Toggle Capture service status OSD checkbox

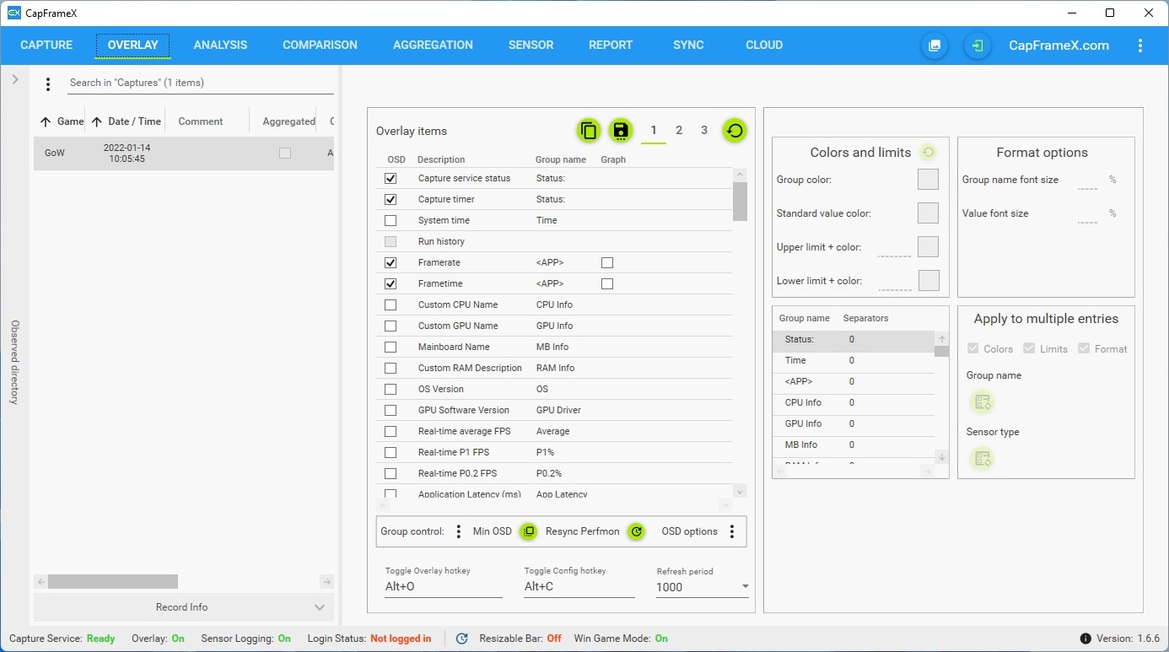click(x=391, y=179)
